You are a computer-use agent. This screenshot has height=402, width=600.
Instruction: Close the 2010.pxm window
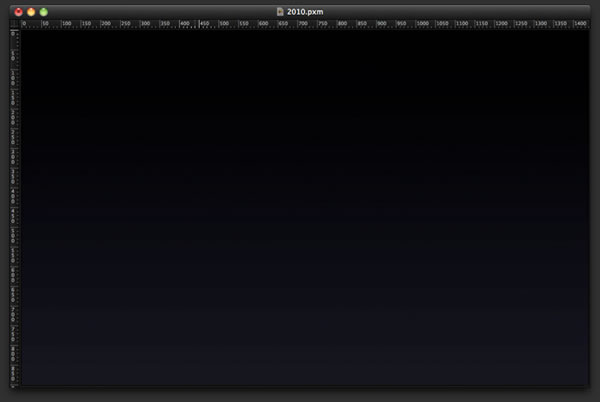tap(18, 12)
